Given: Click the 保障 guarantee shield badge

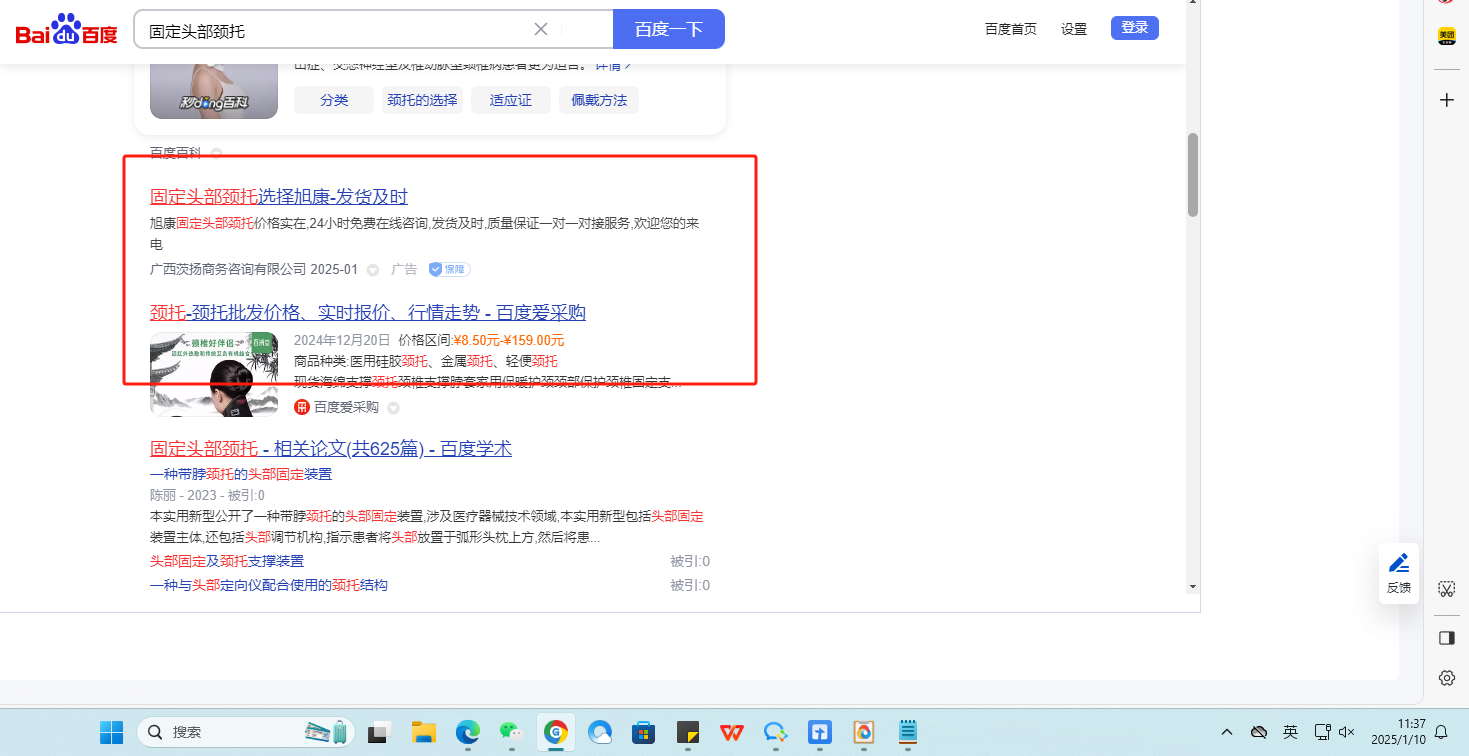Looking at the screenshot, I should pyautogui.click(x=449, y=269).
